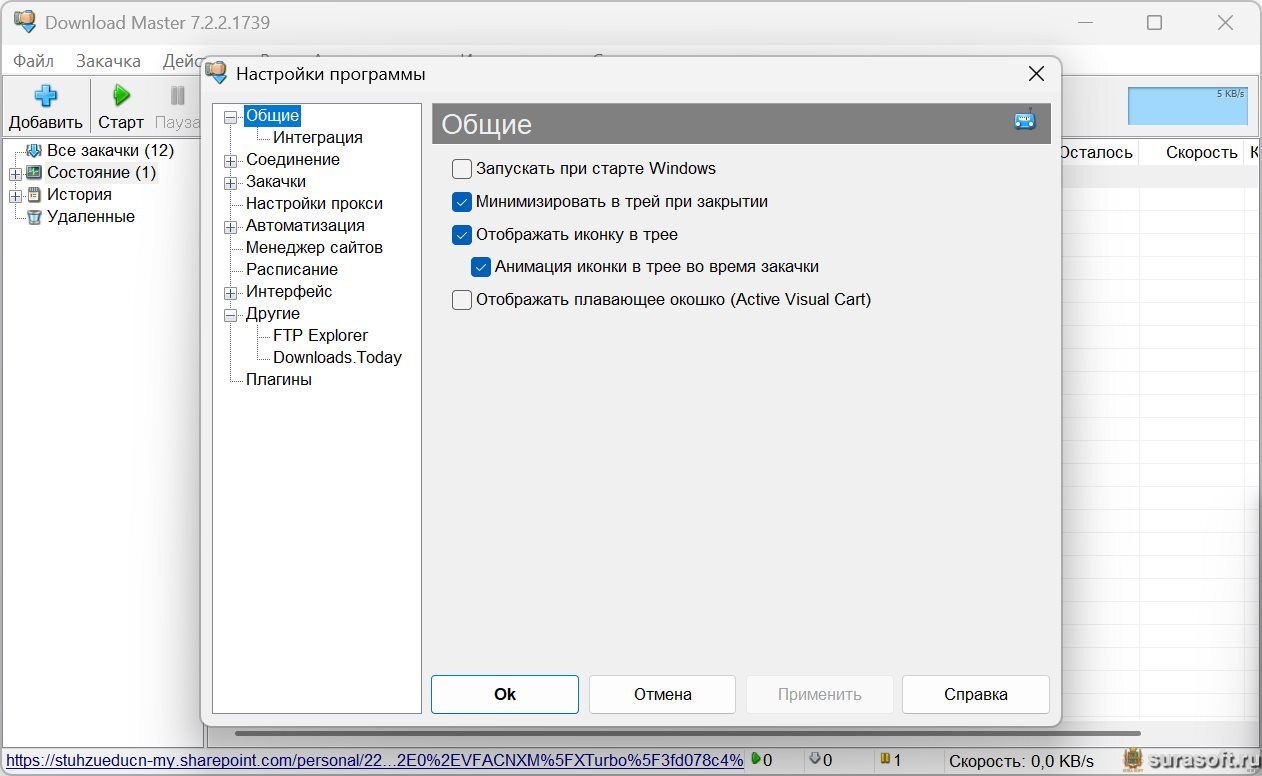Confirm settings with Ok button

pos(505,694)
